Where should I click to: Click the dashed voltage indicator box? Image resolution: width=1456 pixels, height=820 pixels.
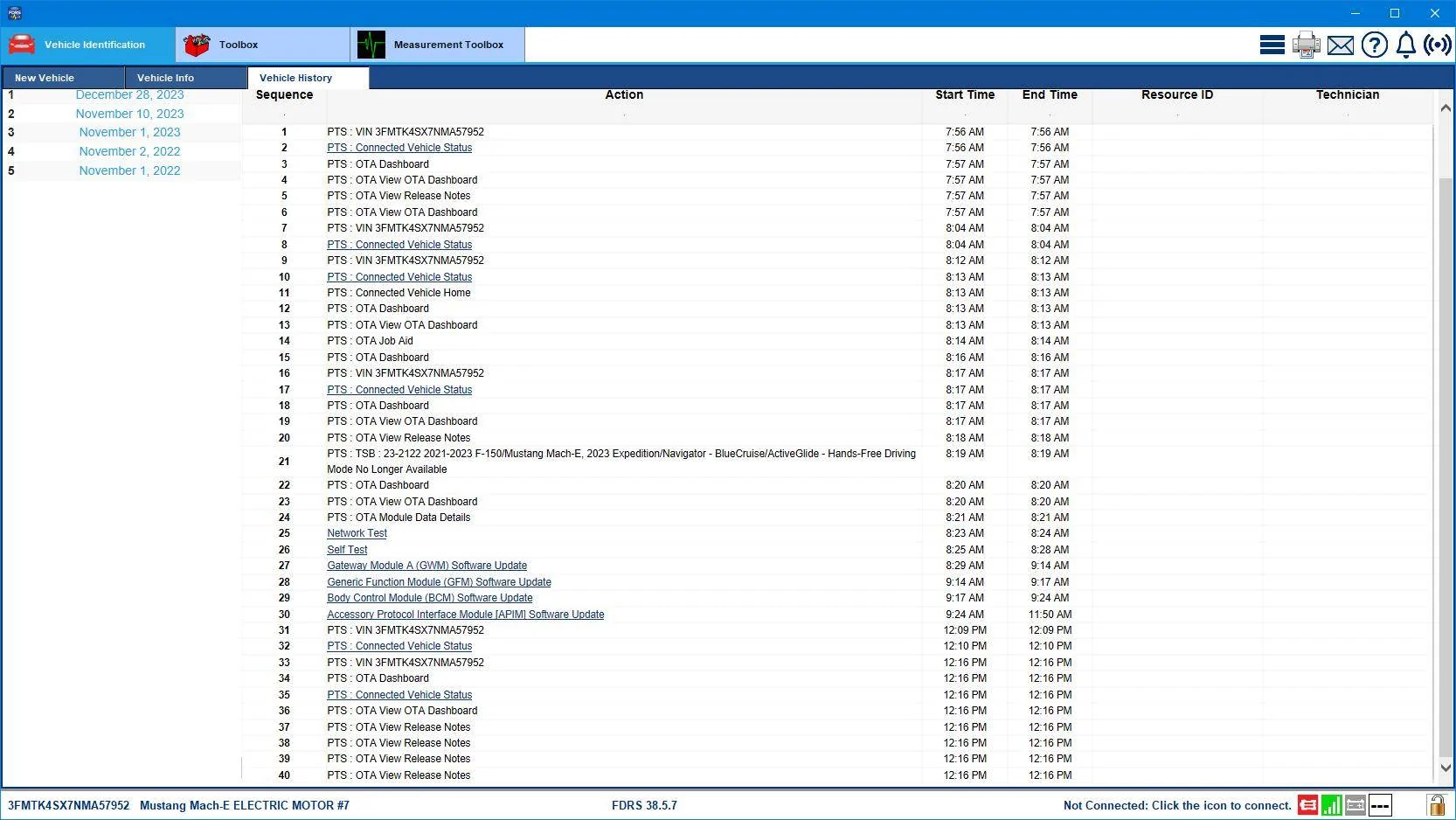1380,805
